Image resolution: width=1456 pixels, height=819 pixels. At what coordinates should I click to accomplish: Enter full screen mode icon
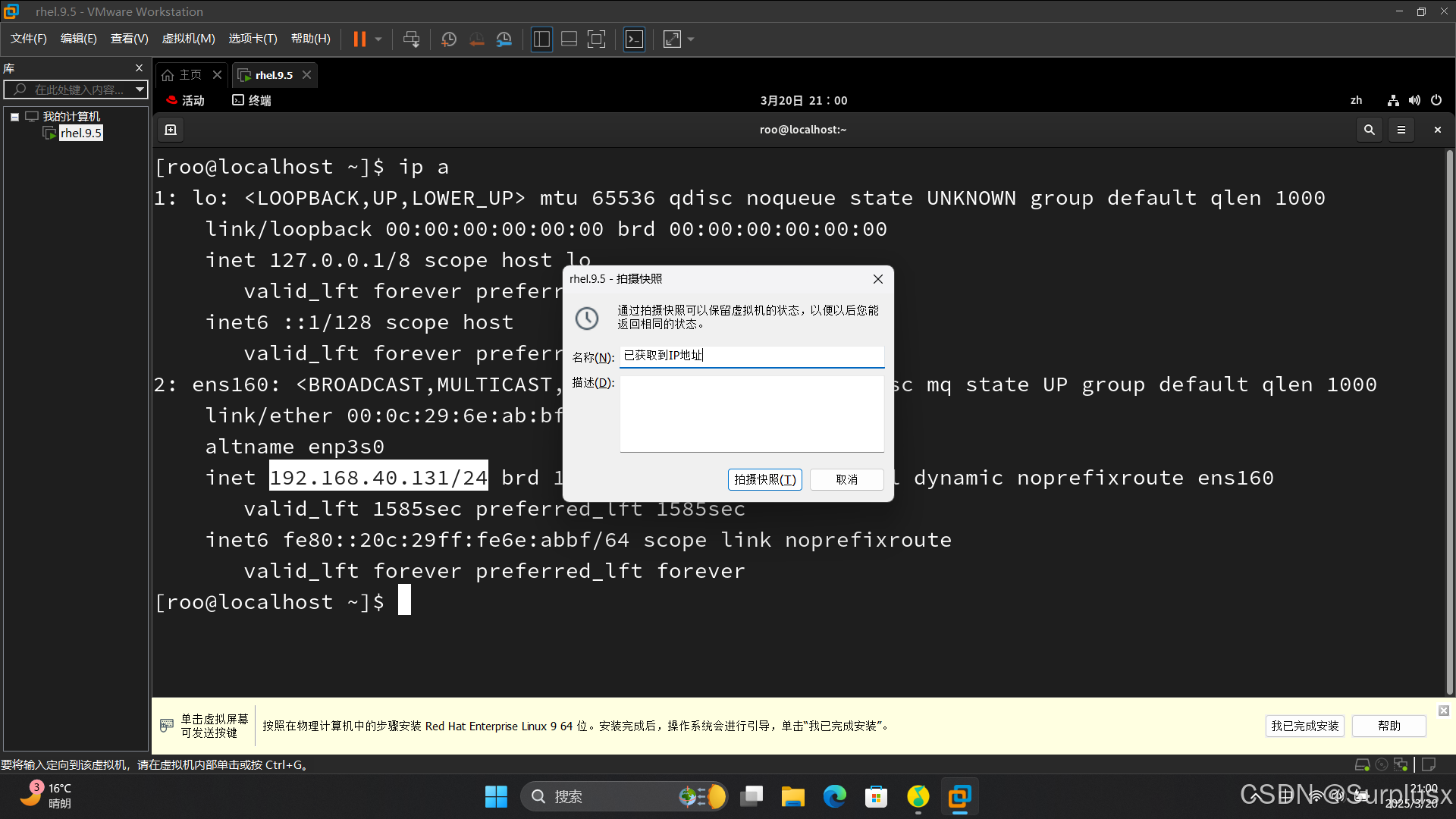pyautogui.click(x=597, y=39)
